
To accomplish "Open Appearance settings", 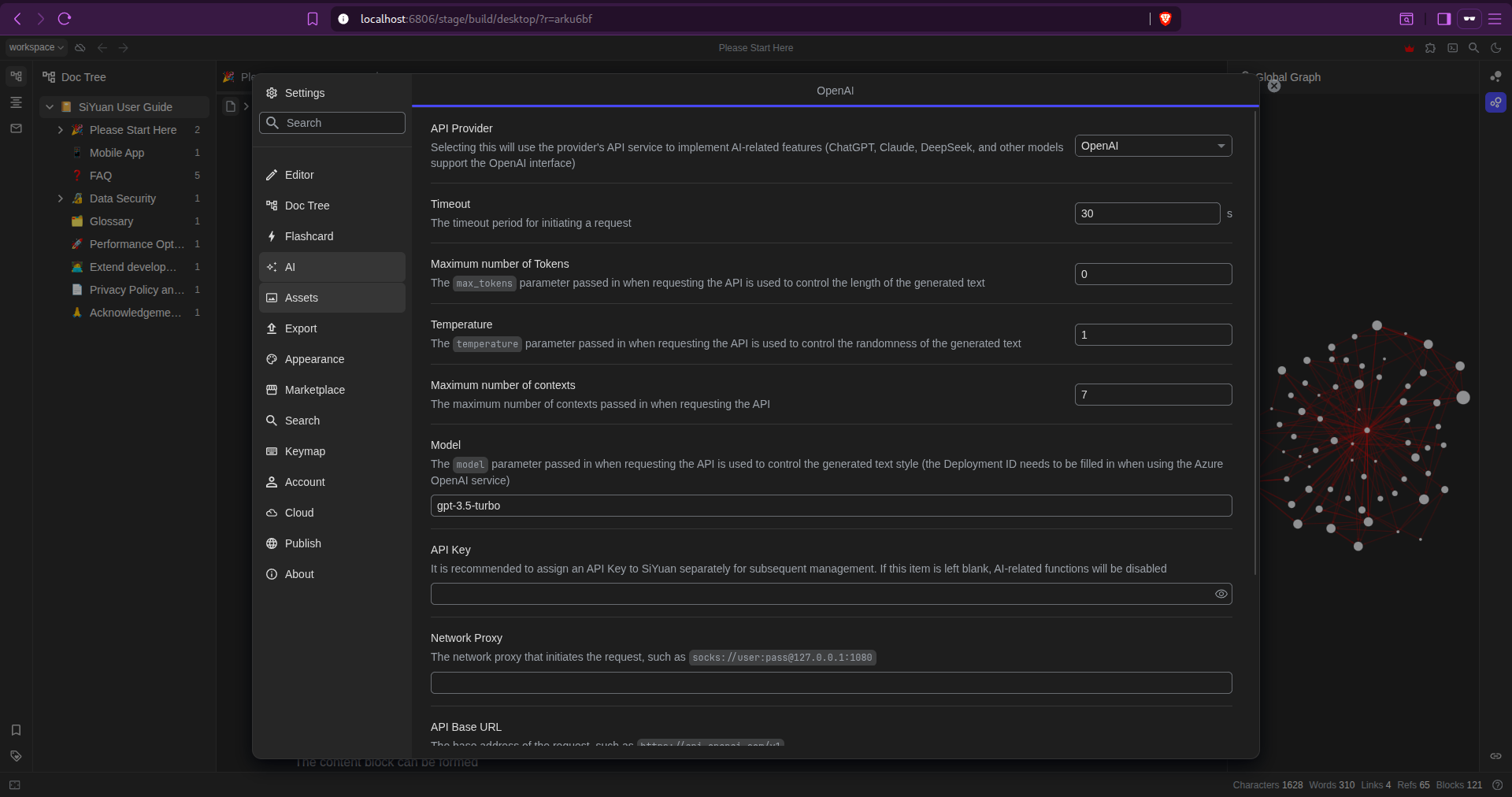I will pyautogui.click(x=332, y=359).
